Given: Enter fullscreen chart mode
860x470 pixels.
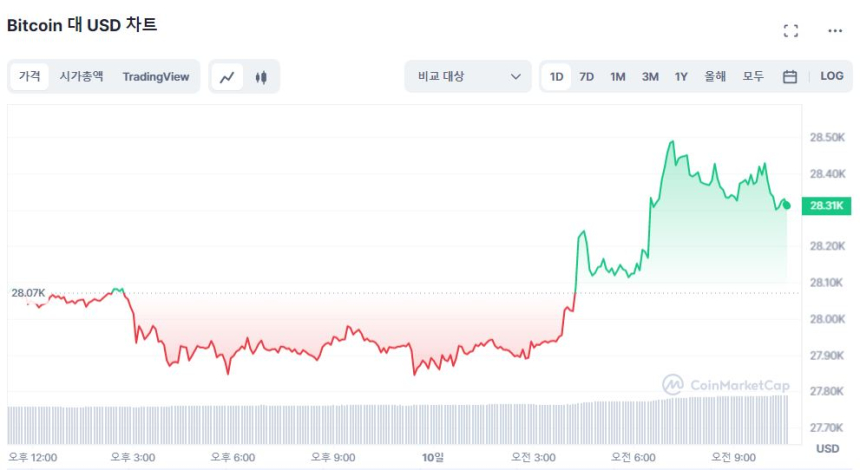Looking at the screenshot, I should point(790,31).
